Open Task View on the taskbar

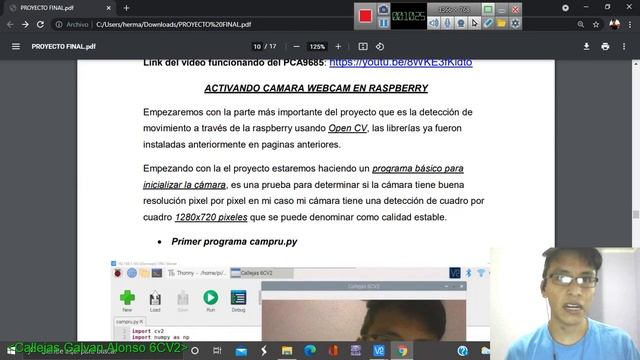point(217,351)
